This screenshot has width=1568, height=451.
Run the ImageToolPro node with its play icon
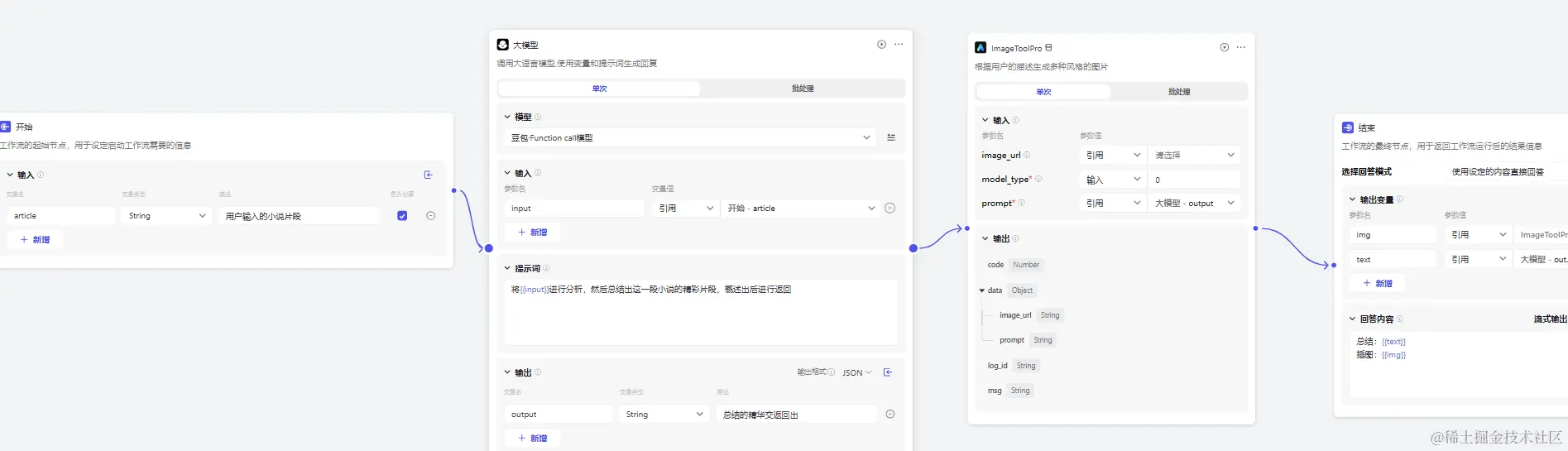pos(1225,47)
